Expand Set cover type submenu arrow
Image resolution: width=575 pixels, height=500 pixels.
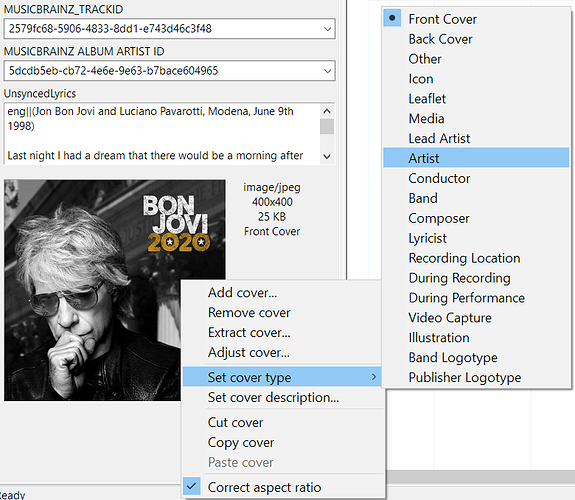pos(373,377)
